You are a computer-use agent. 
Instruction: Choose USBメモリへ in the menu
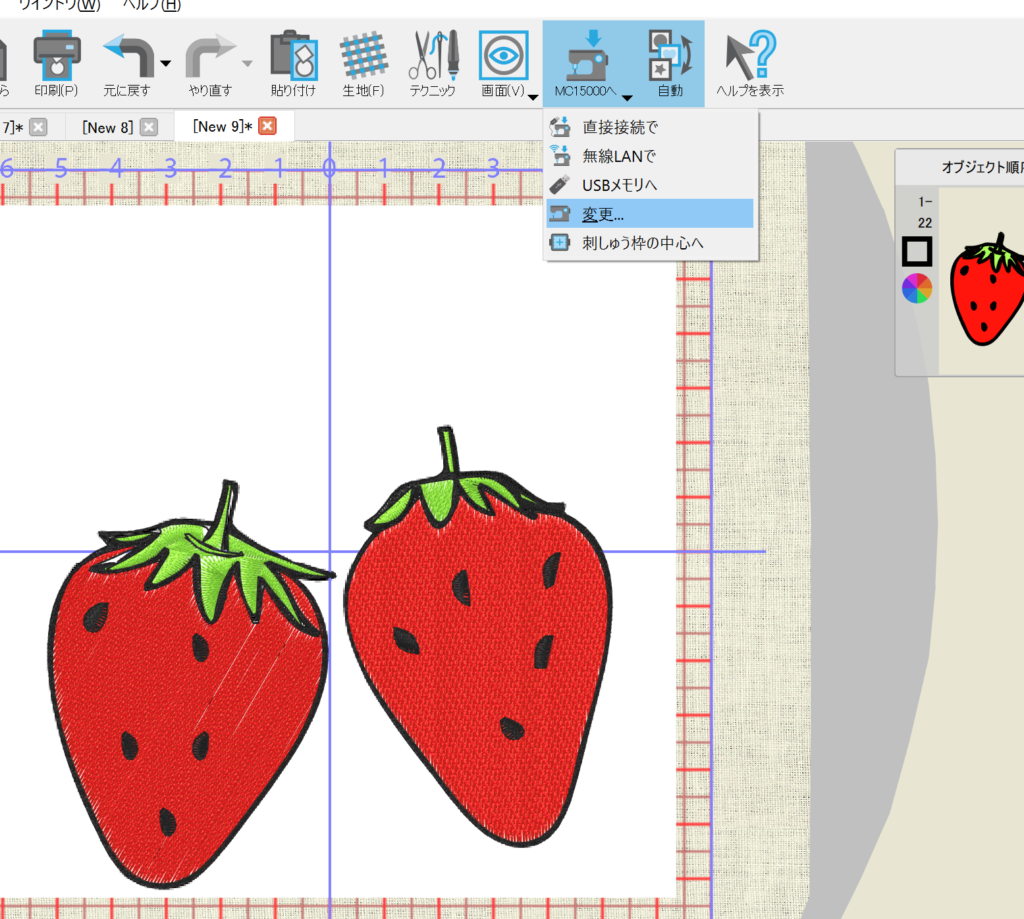pyautogui.click(x=619, y=185)
